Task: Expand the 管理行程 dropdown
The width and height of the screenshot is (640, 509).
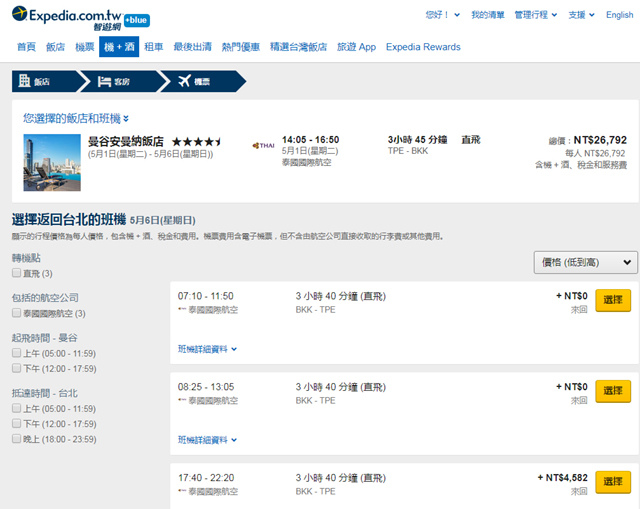Action: [x=536, y=15]
